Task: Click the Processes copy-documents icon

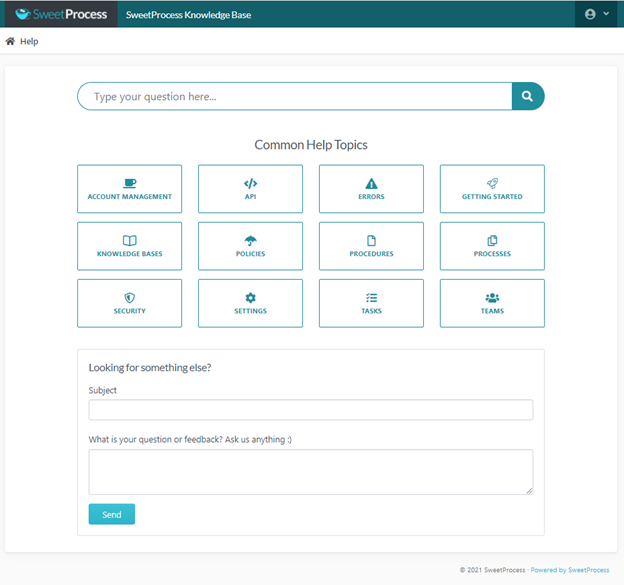Action: point(492,240)
